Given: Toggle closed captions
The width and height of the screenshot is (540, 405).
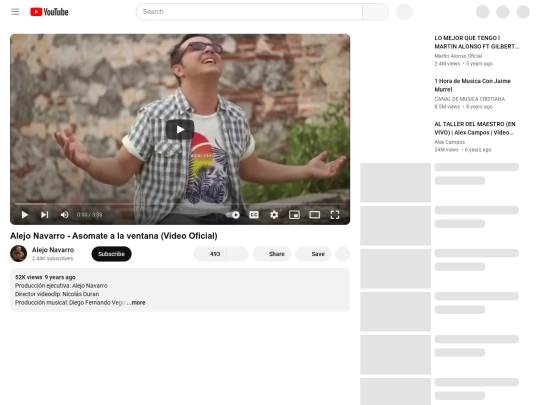Looking at the screenshot, I should (x=254, y=215).
